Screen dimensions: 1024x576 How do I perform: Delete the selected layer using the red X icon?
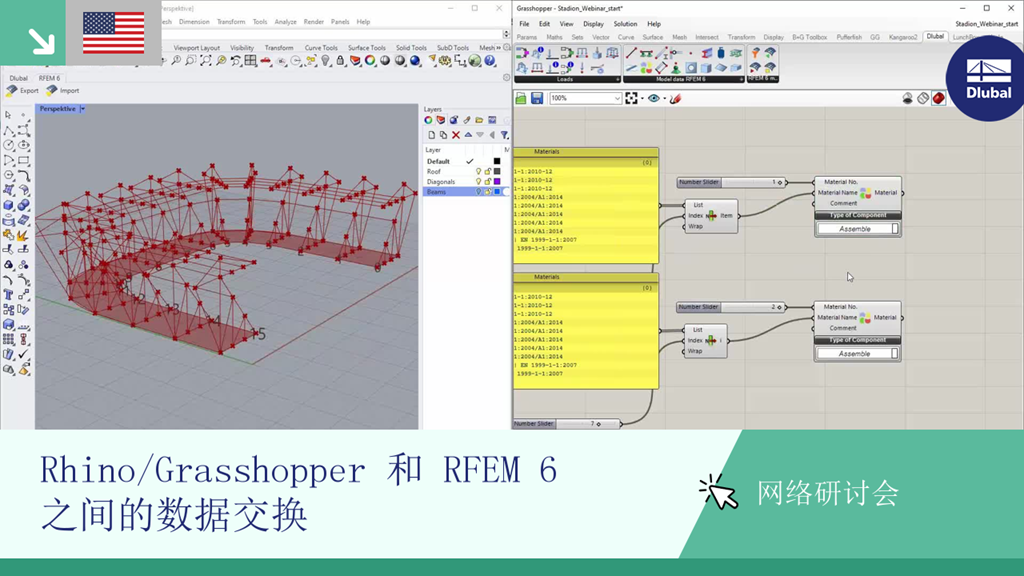tap(455, 134)
